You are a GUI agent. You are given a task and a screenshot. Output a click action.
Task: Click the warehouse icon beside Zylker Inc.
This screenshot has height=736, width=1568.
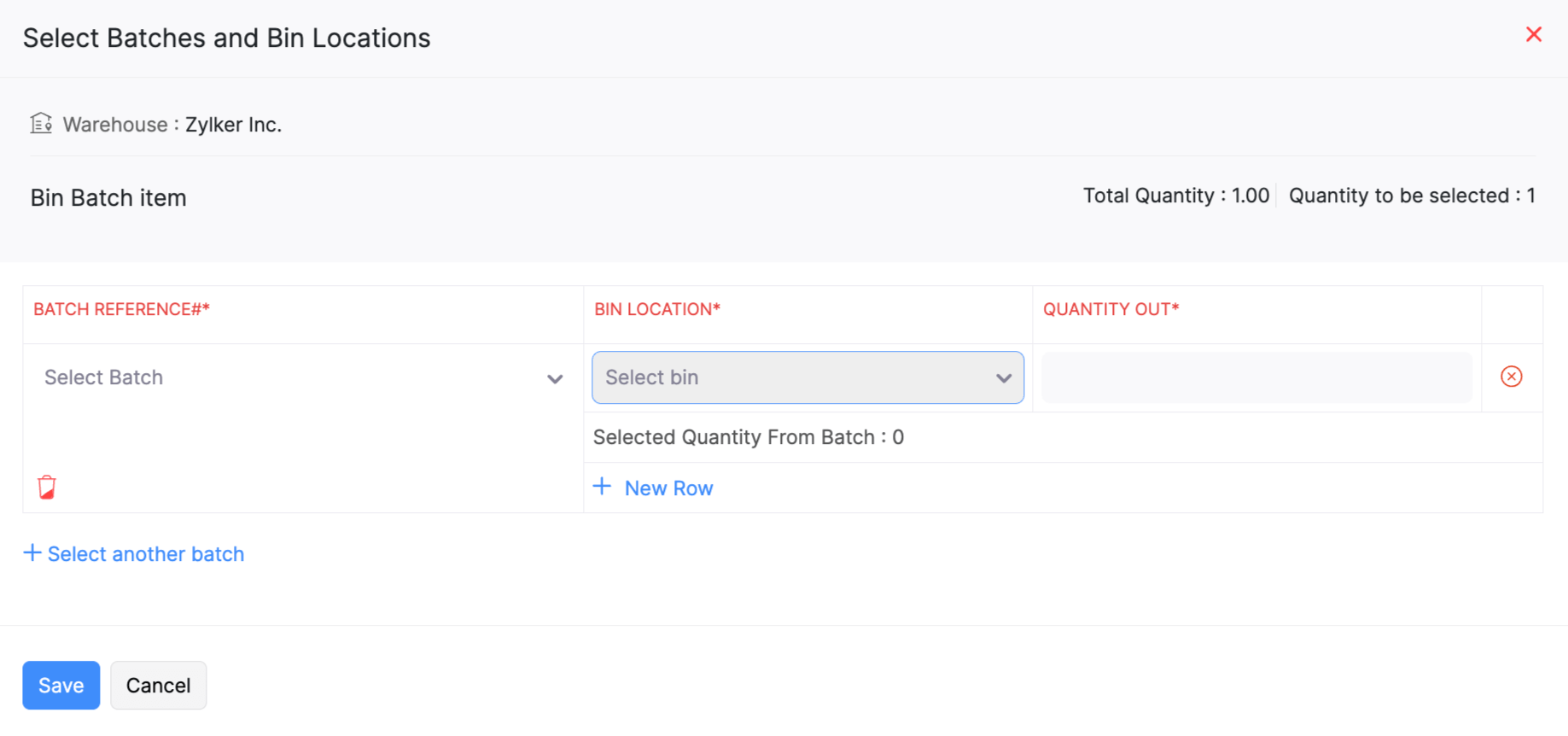[x=40, y=123]
